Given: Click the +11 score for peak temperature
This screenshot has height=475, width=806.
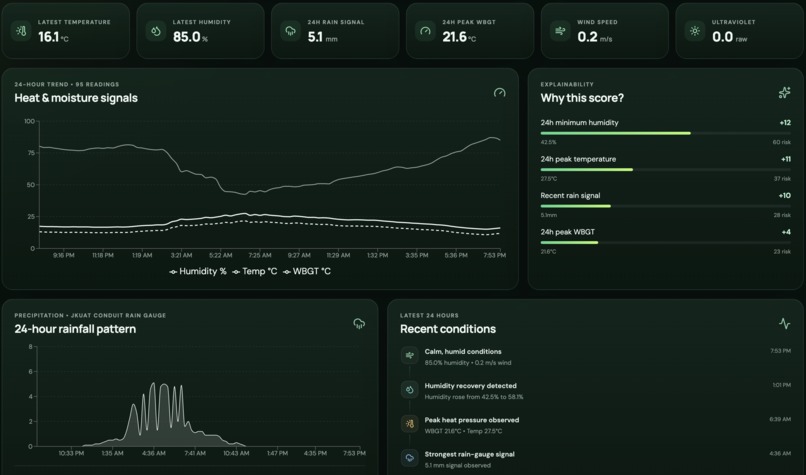Looking at the screenshot, I should pos(785,159).
